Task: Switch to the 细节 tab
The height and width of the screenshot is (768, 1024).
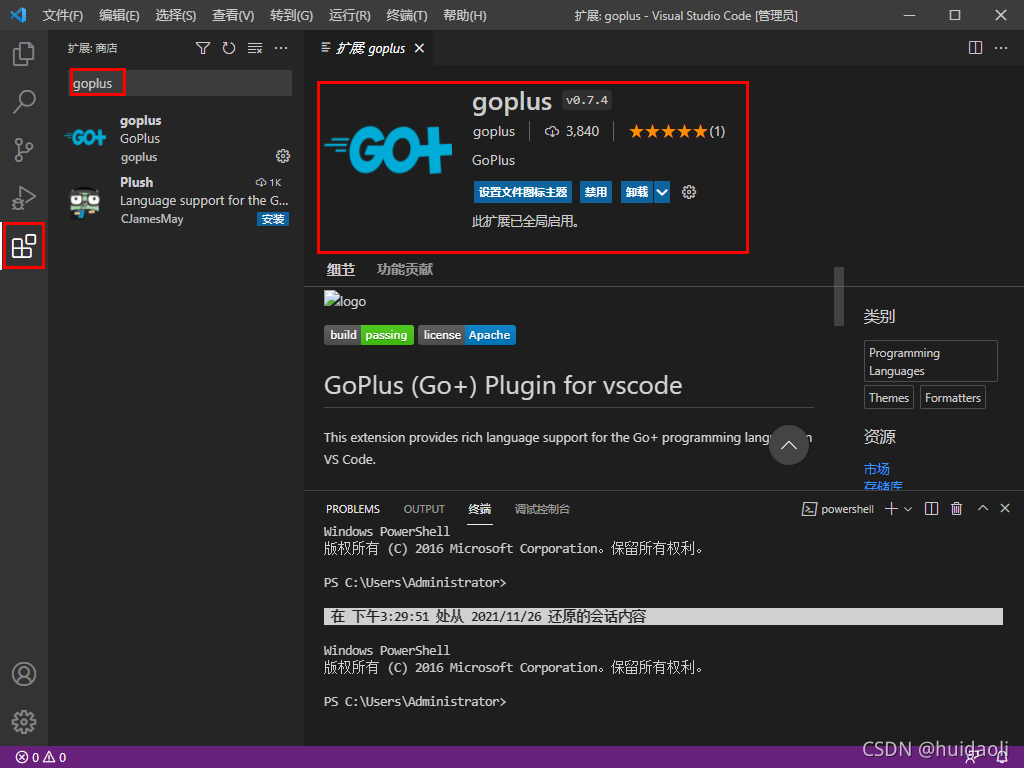Action: click(341, 269)
